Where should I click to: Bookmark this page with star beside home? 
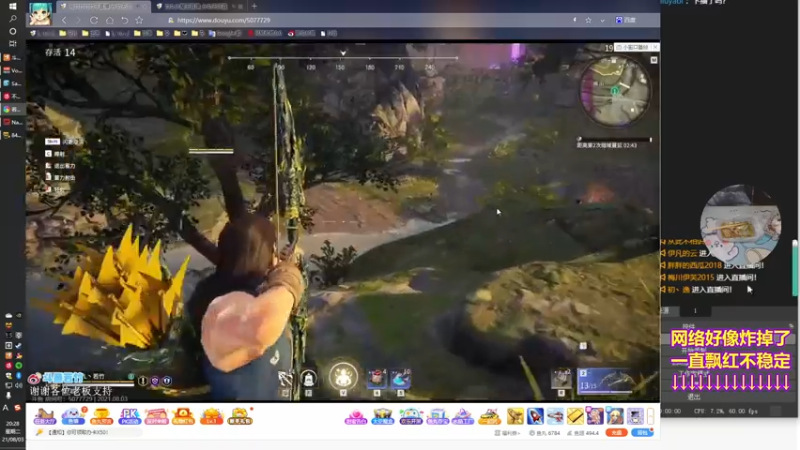tap(139, 20)
